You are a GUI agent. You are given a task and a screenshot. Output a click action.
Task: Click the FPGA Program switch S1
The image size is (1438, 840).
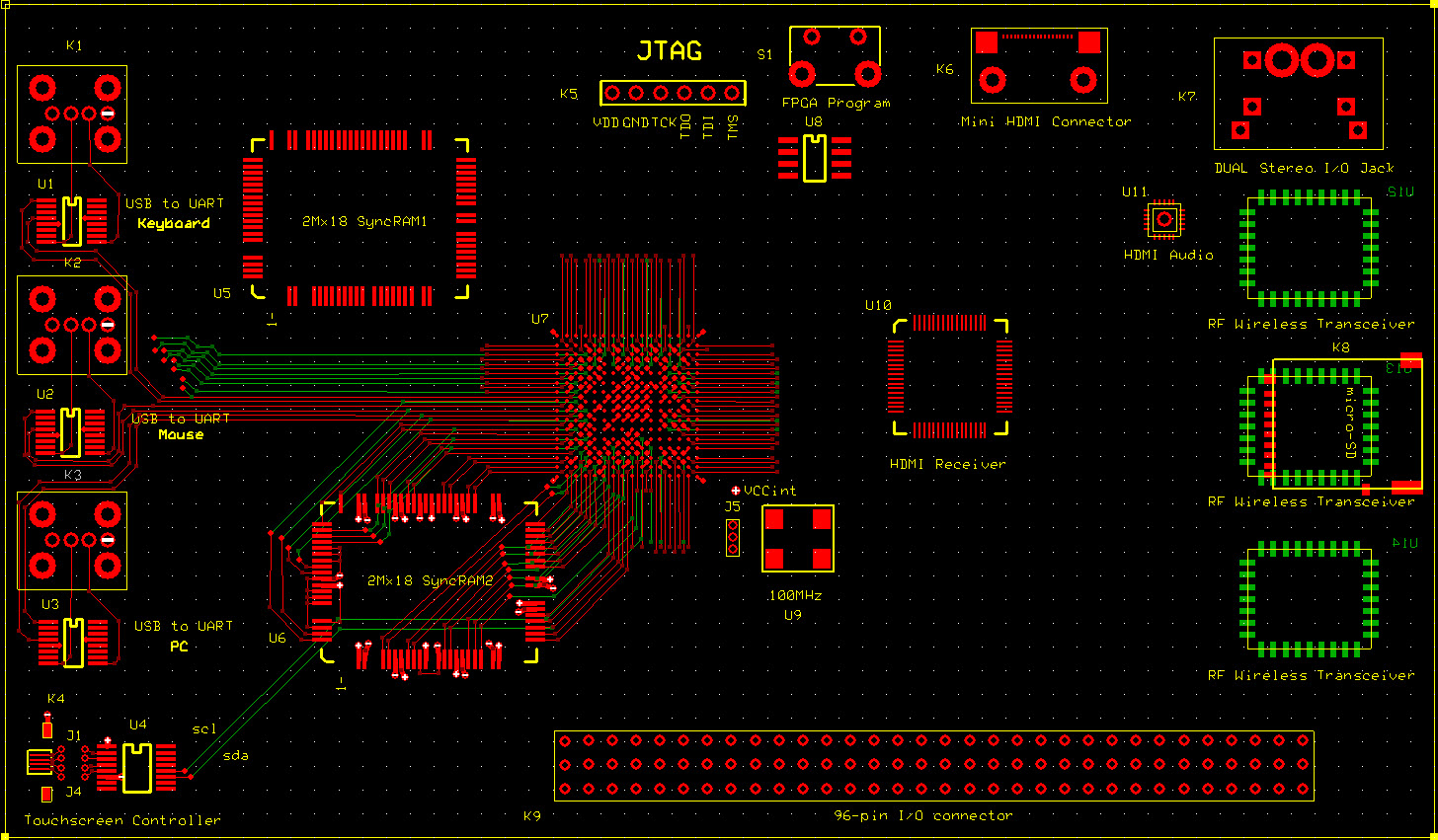click(835, 57)
